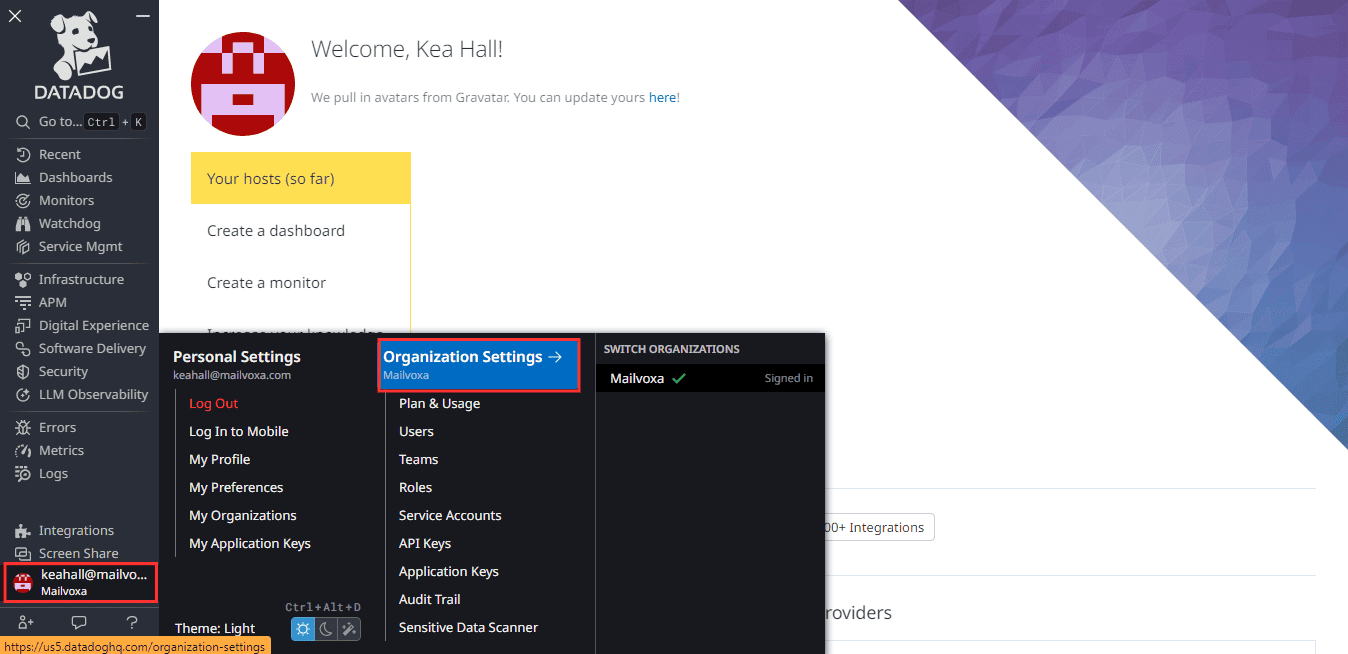Open the APM icon

pyautogui.click(x=23, y=303)
